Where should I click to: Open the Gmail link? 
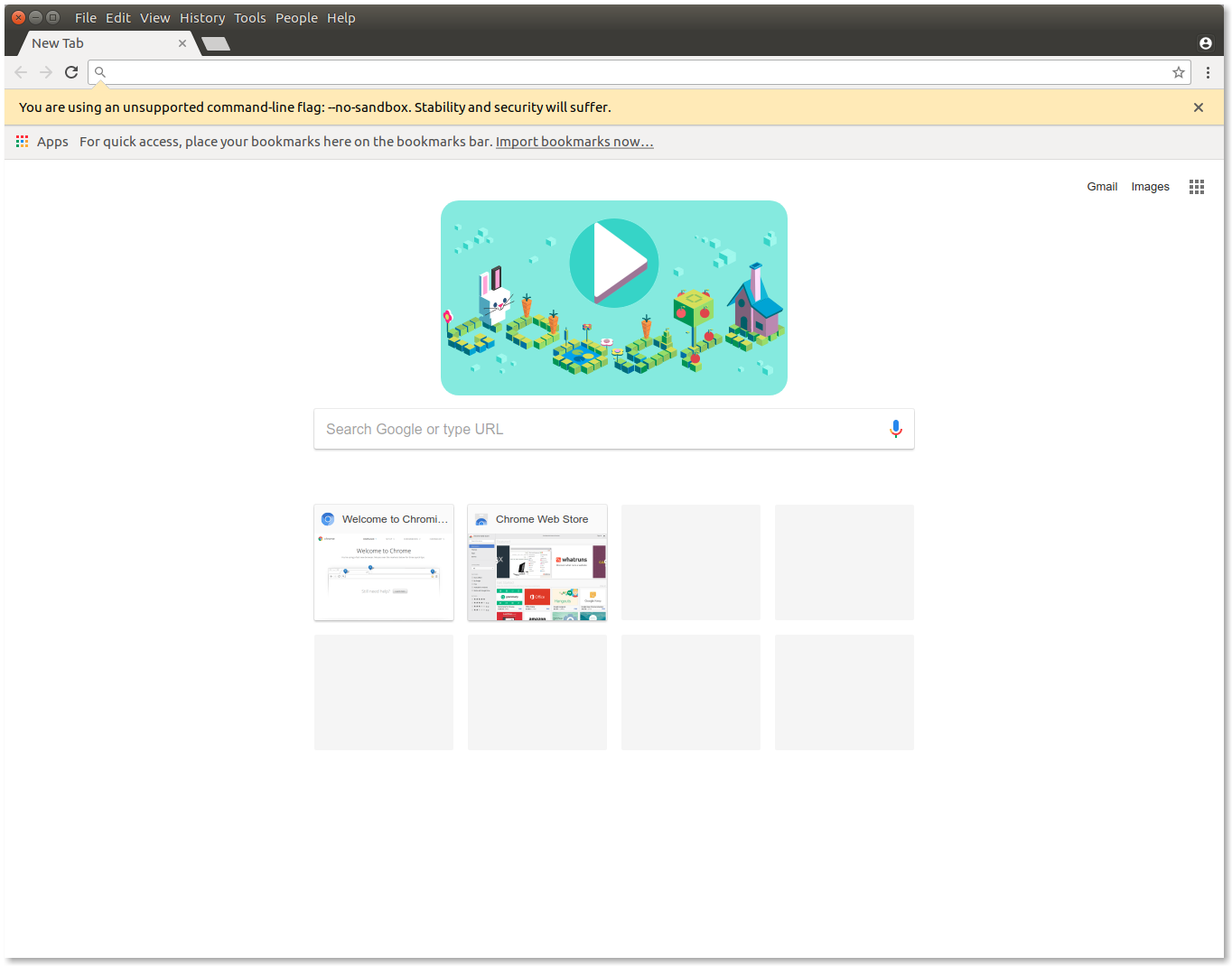pyautogui.click(x=1102, y=187)
